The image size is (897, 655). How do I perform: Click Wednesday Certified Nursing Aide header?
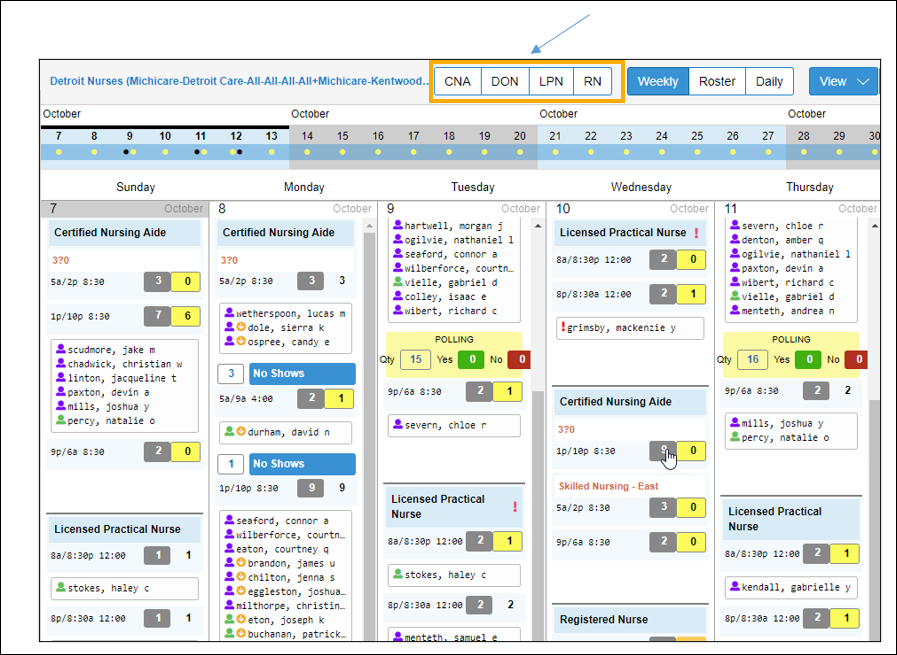coord(629,402)
